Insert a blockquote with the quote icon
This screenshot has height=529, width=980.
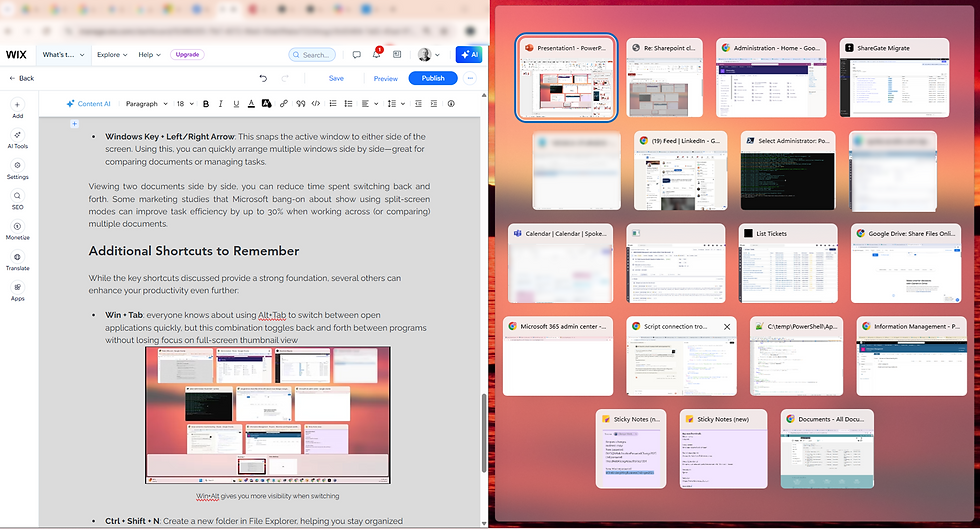(x=301, y=104)
